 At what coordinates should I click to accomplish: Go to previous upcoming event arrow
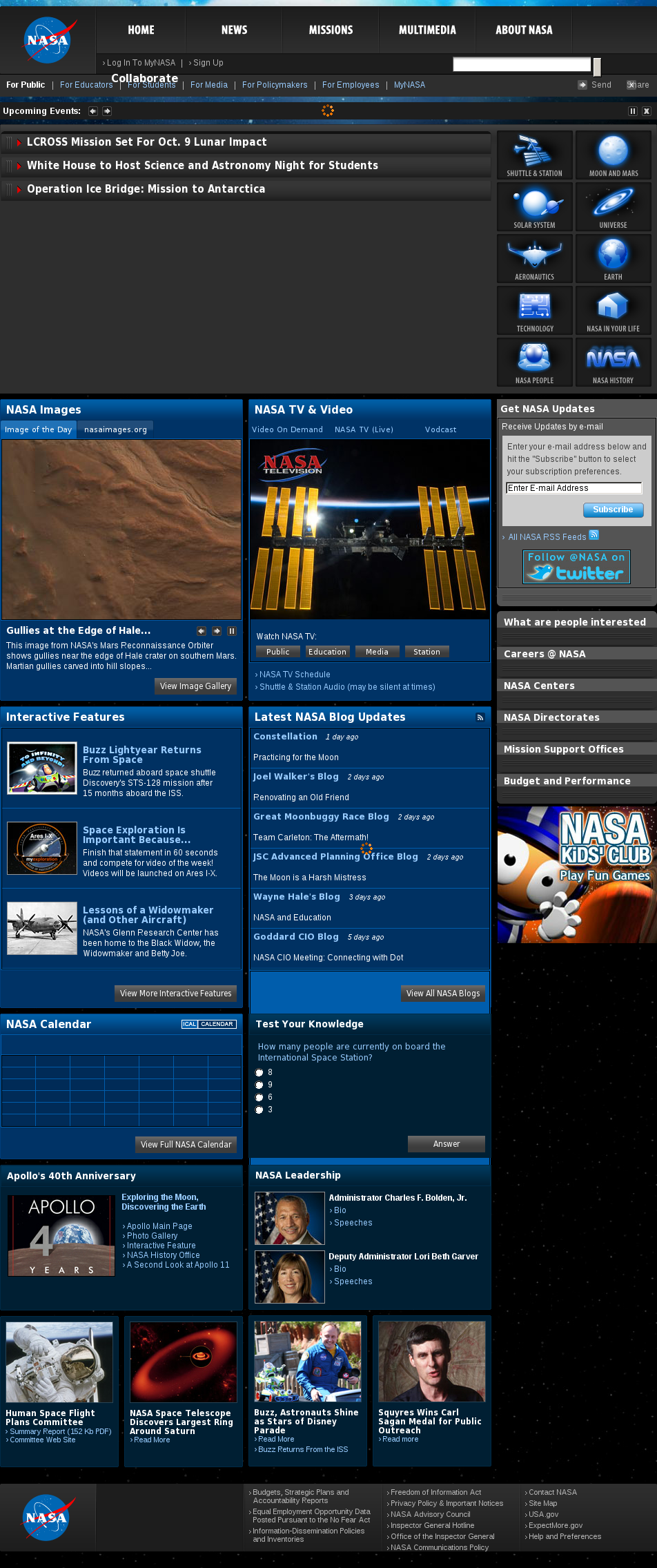coord(92,111)
